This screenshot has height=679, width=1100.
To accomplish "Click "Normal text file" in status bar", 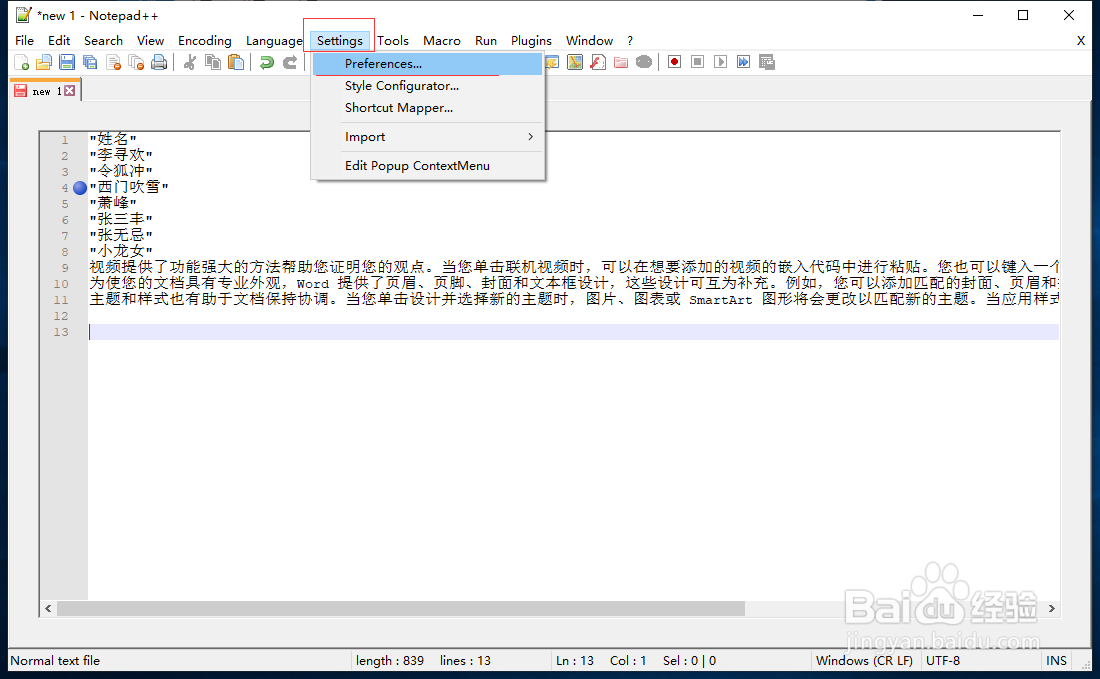I will click(x=55, y=661).
